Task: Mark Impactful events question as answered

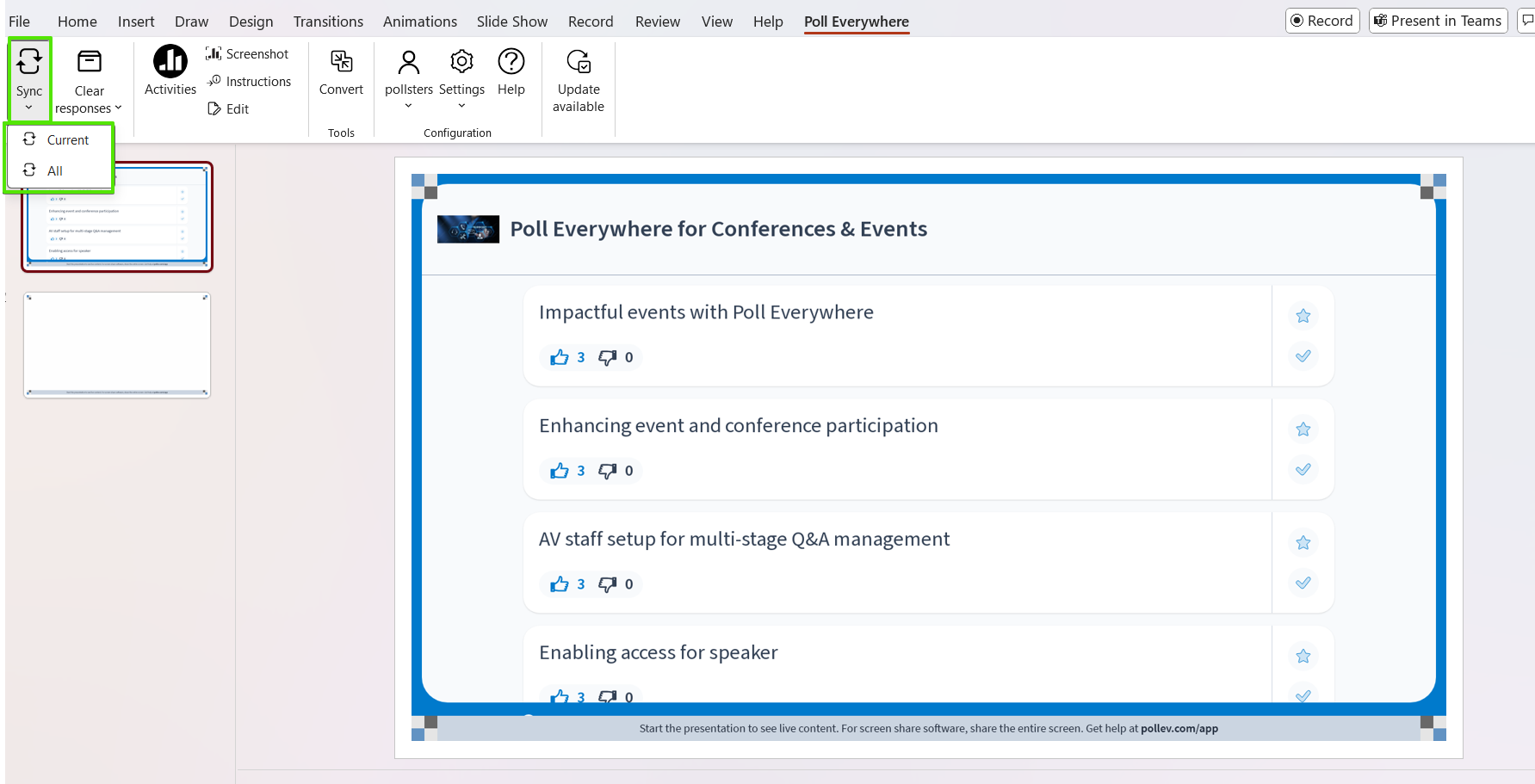Action: click(1303, 355)
